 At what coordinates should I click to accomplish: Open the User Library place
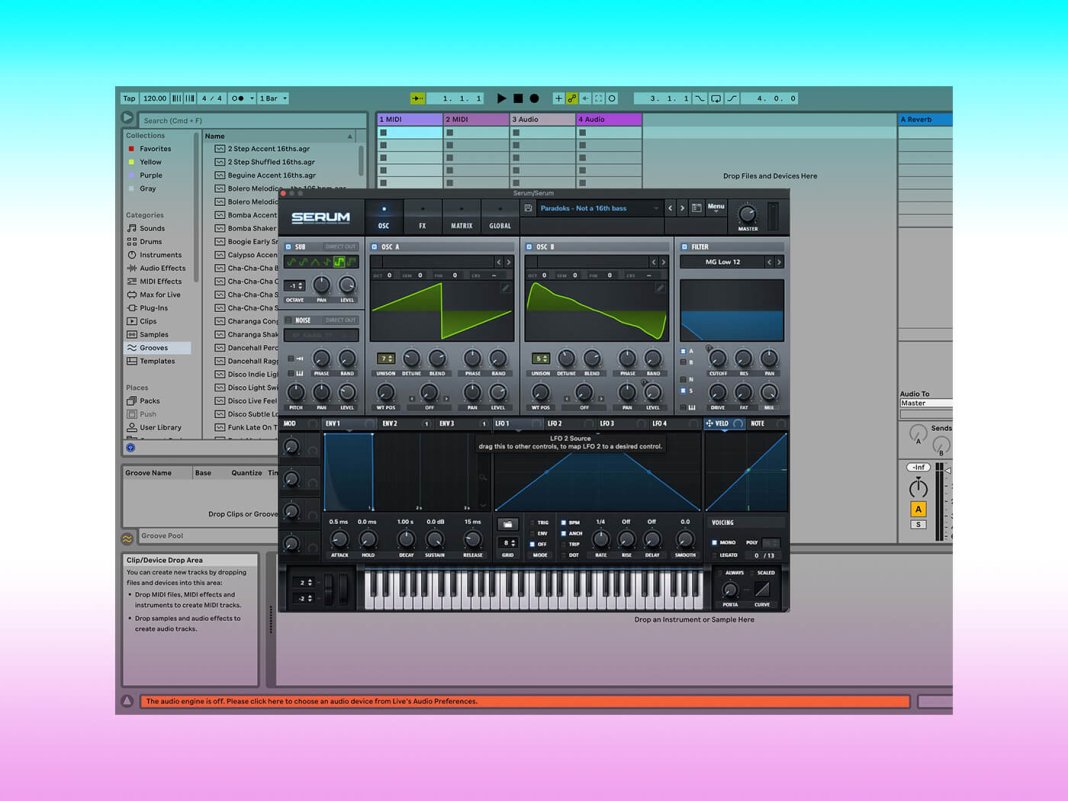pyautogui.click(x=160, y=427)
